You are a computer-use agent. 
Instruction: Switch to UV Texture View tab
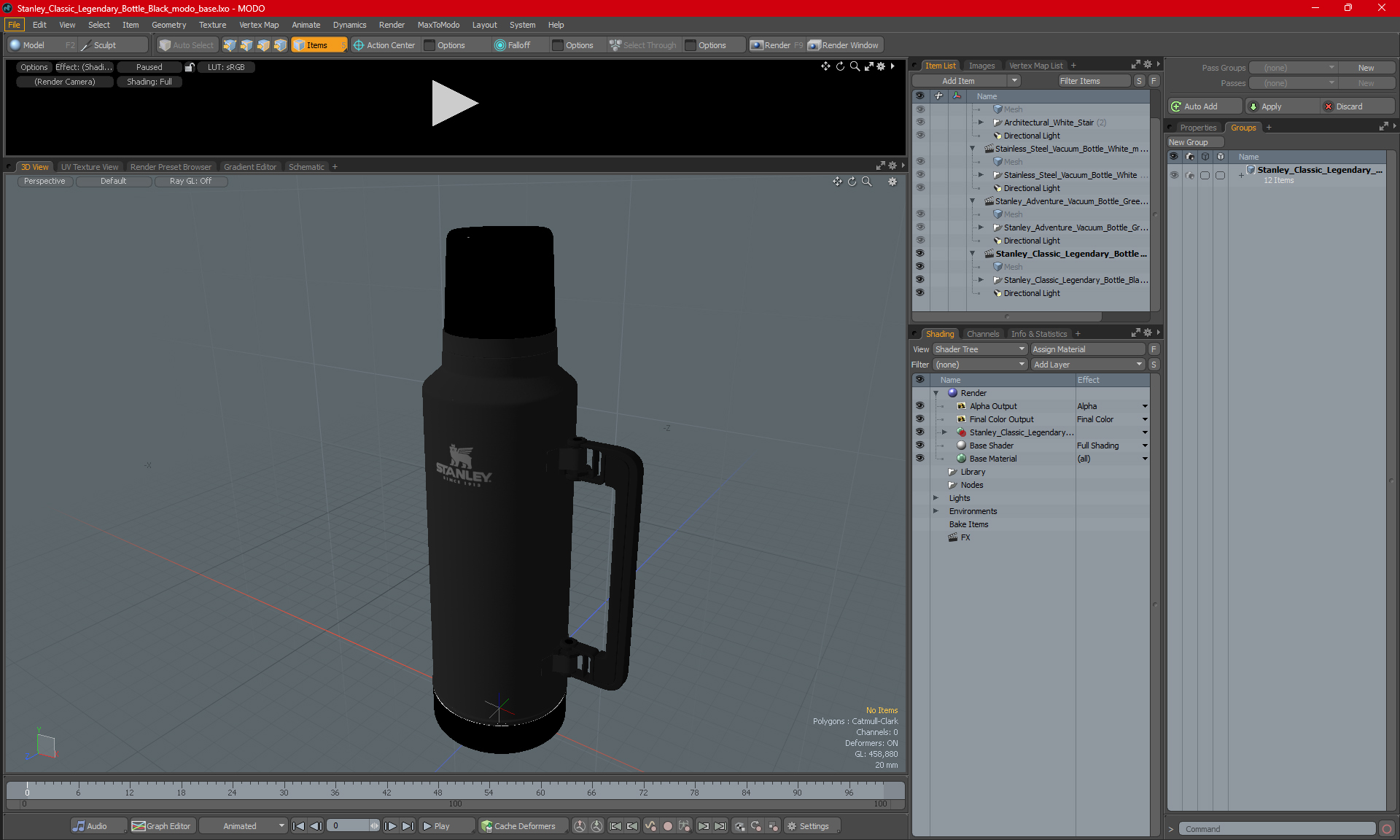click(90, 167)
